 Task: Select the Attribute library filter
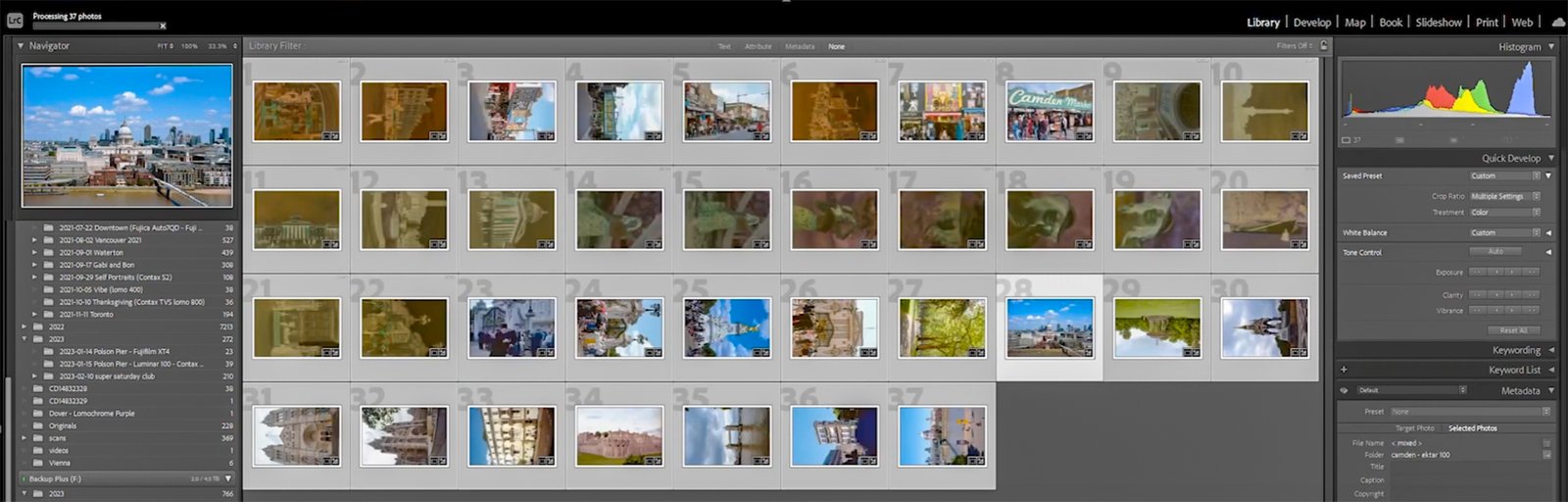758,46
